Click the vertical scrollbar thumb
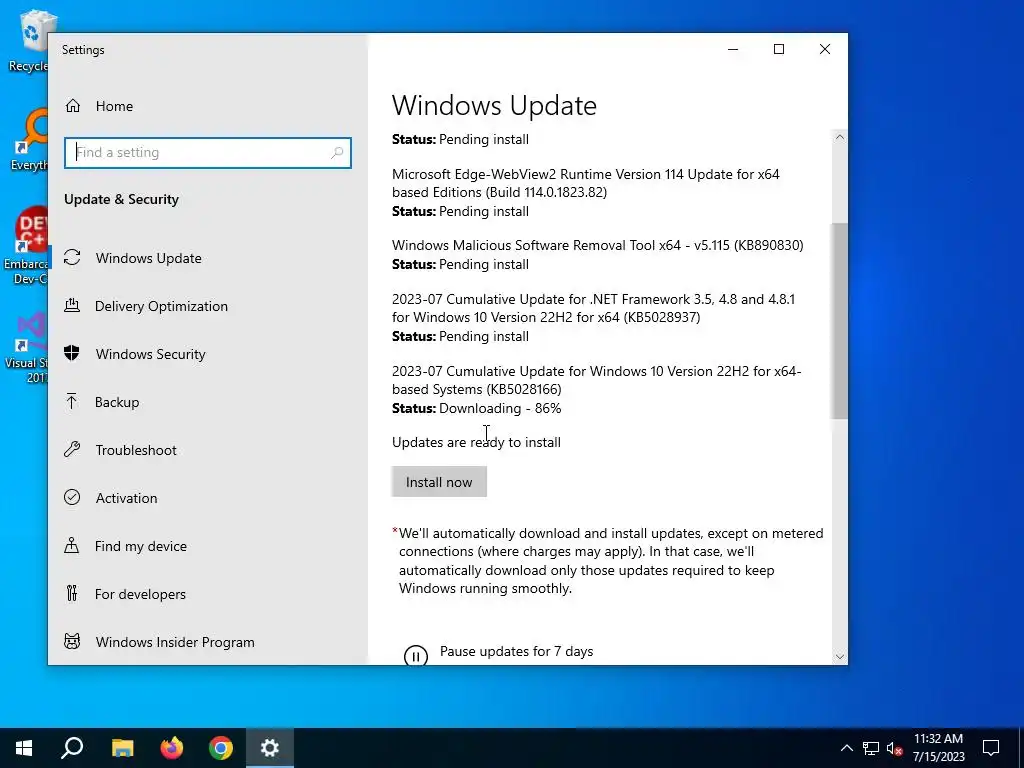1024x768 pixels. pos(840,321)
